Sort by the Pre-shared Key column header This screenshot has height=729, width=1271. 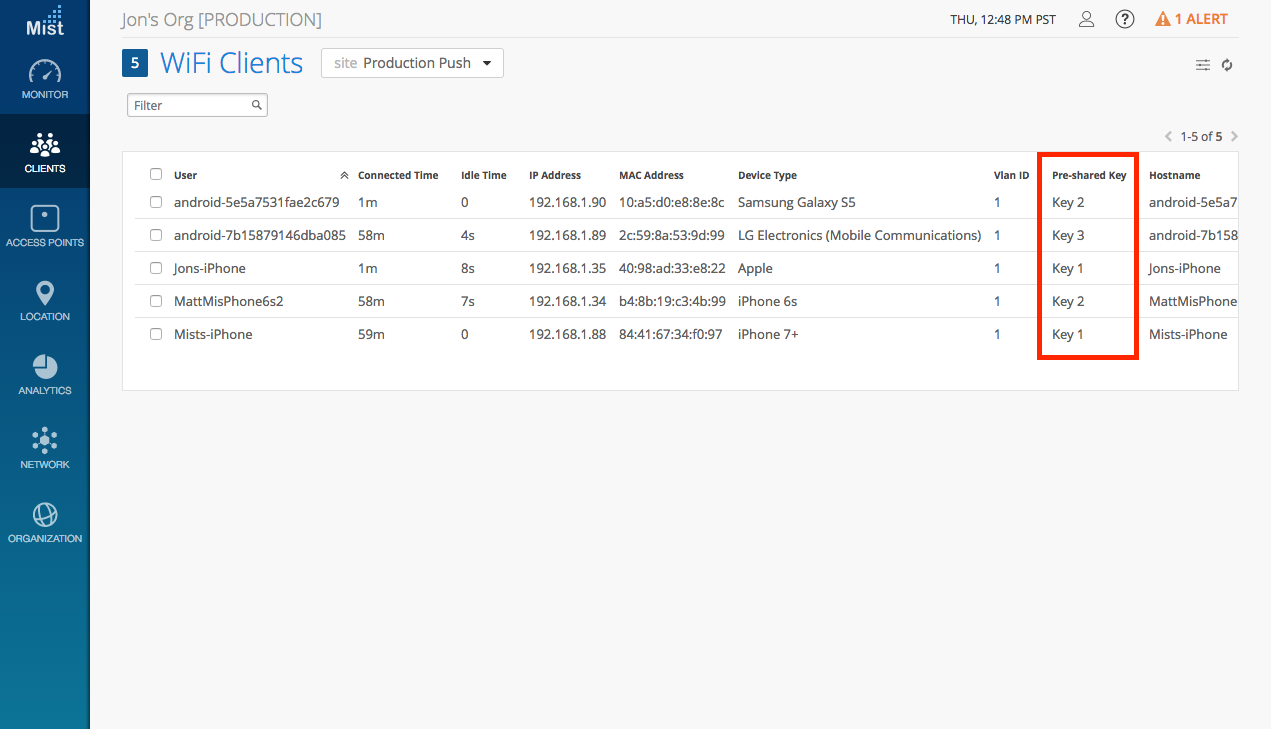pos(1088,175)
